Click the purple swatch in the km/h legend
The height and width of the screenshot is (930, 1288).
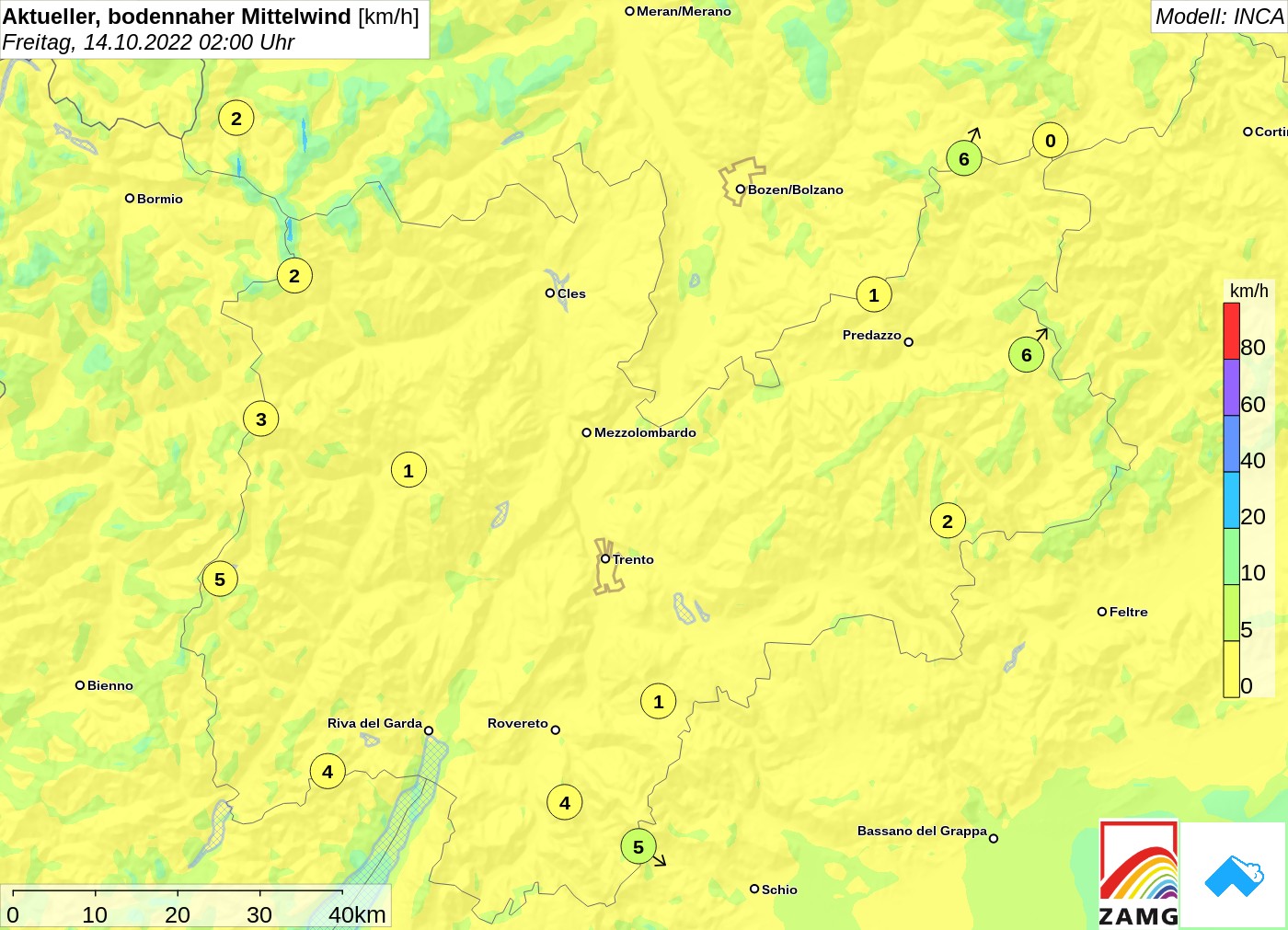[x=1231, y=387]
